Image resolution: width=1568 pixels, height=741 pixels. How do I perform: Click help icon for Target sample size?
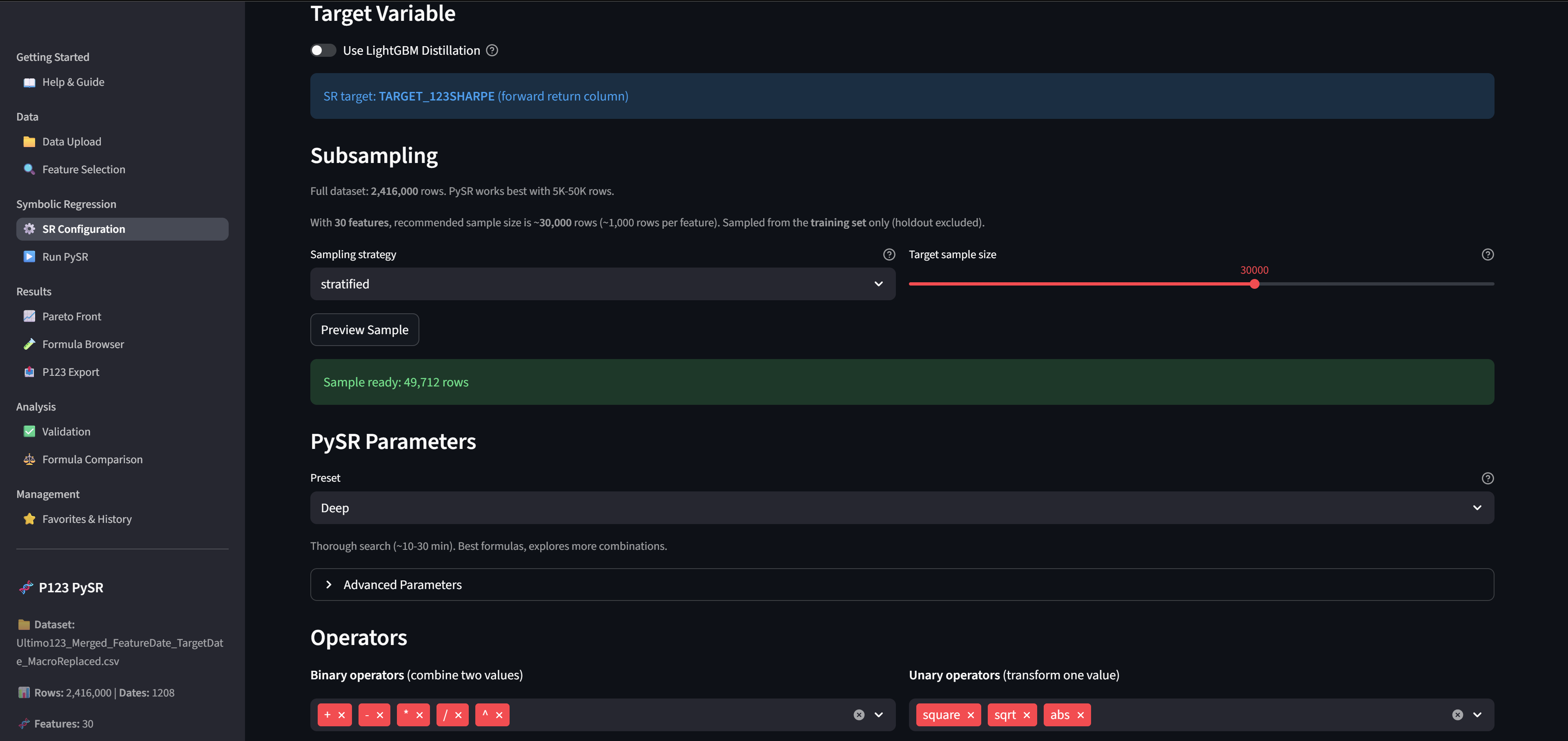(1487, 254)
